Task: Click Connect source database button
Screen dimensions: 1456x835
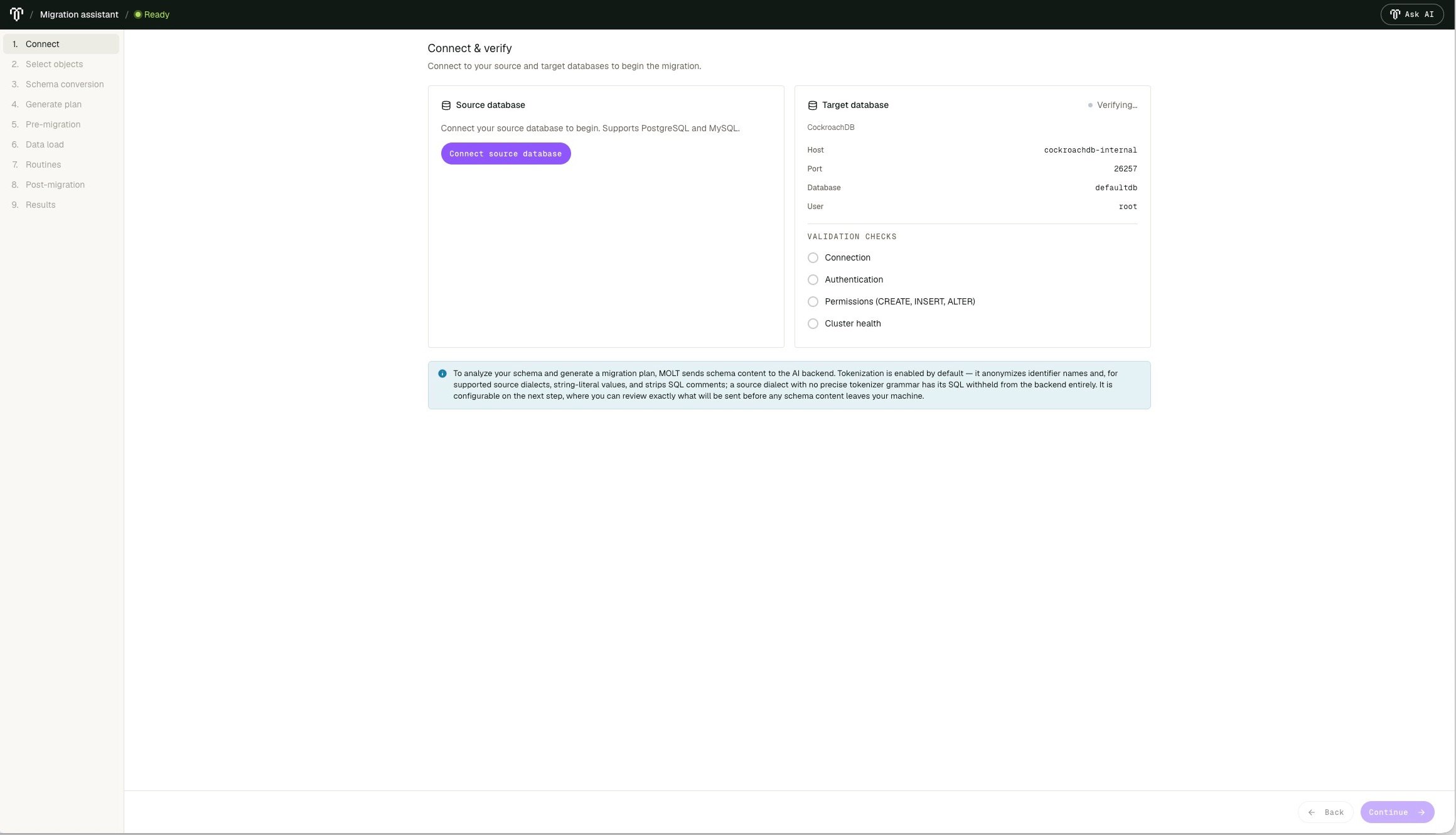Action: [x=505, y=154]
